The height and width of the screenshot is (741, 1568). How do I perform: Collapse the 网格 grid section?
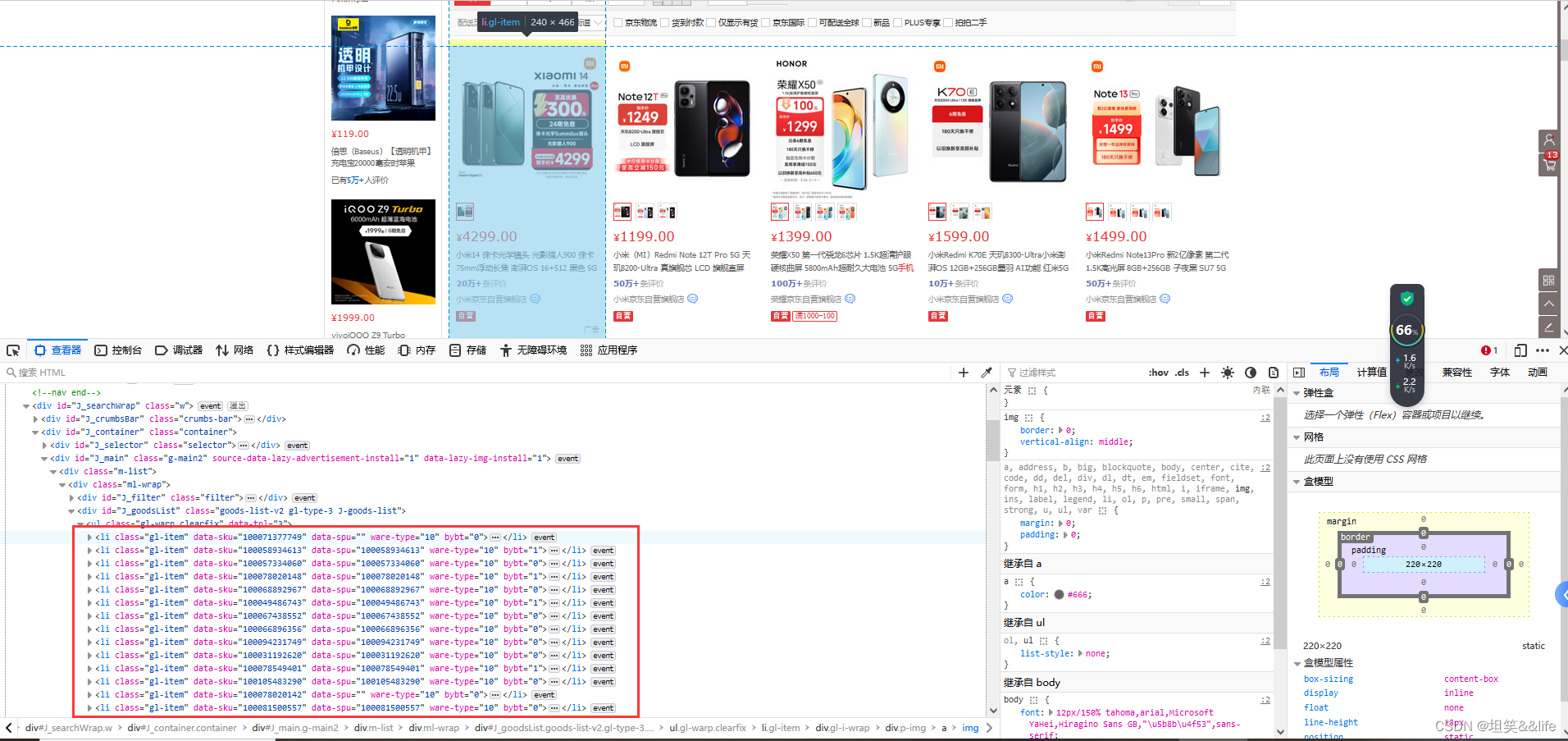coord(1297,437)
